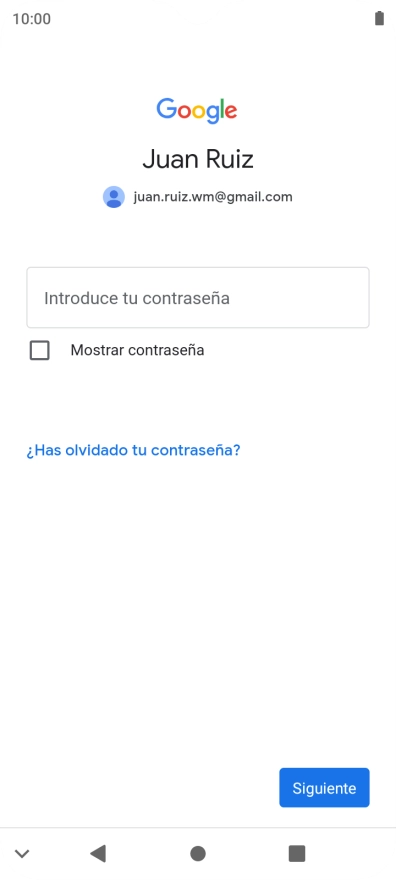
Task: Enable the Mostrar contraseña checkbox
Action: point(39,350)
